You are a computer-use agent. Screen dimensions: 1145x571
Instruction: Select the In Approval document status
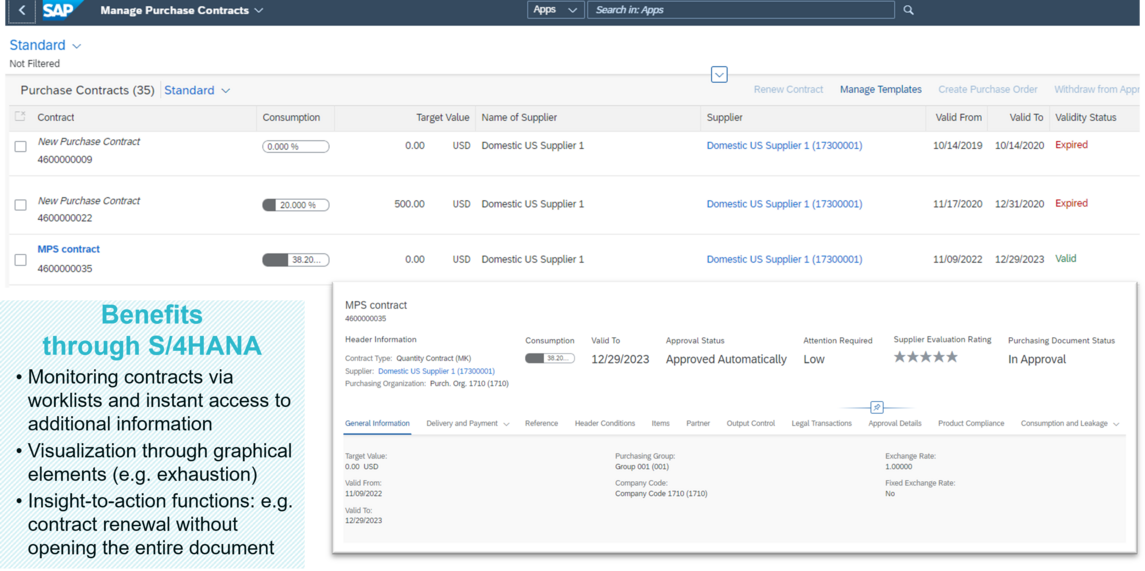pos(1037,359)
